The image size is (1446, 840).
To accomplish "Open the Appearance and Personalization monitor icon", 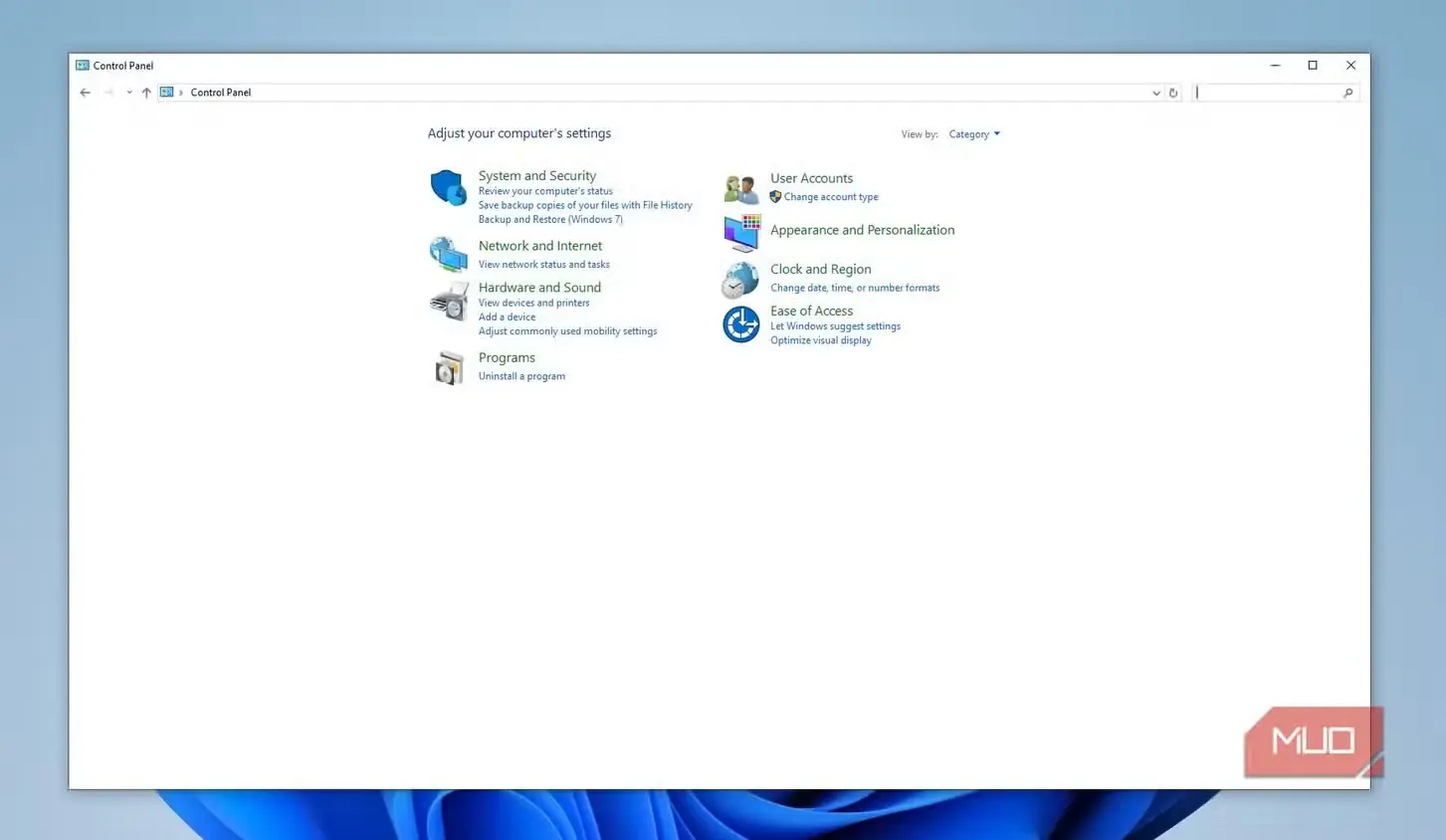I will click(x=741, y=232).
